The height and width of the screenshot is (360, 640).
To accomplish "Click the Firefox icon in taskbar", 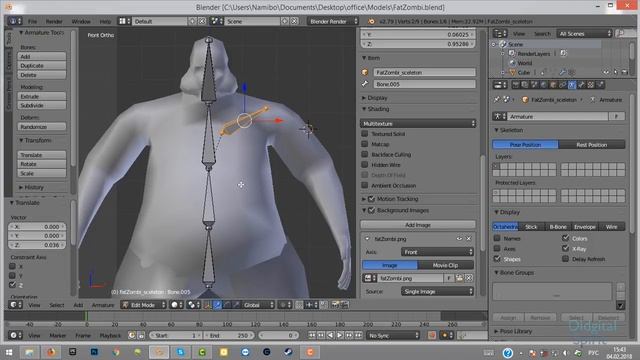I will tap(51, 352).
